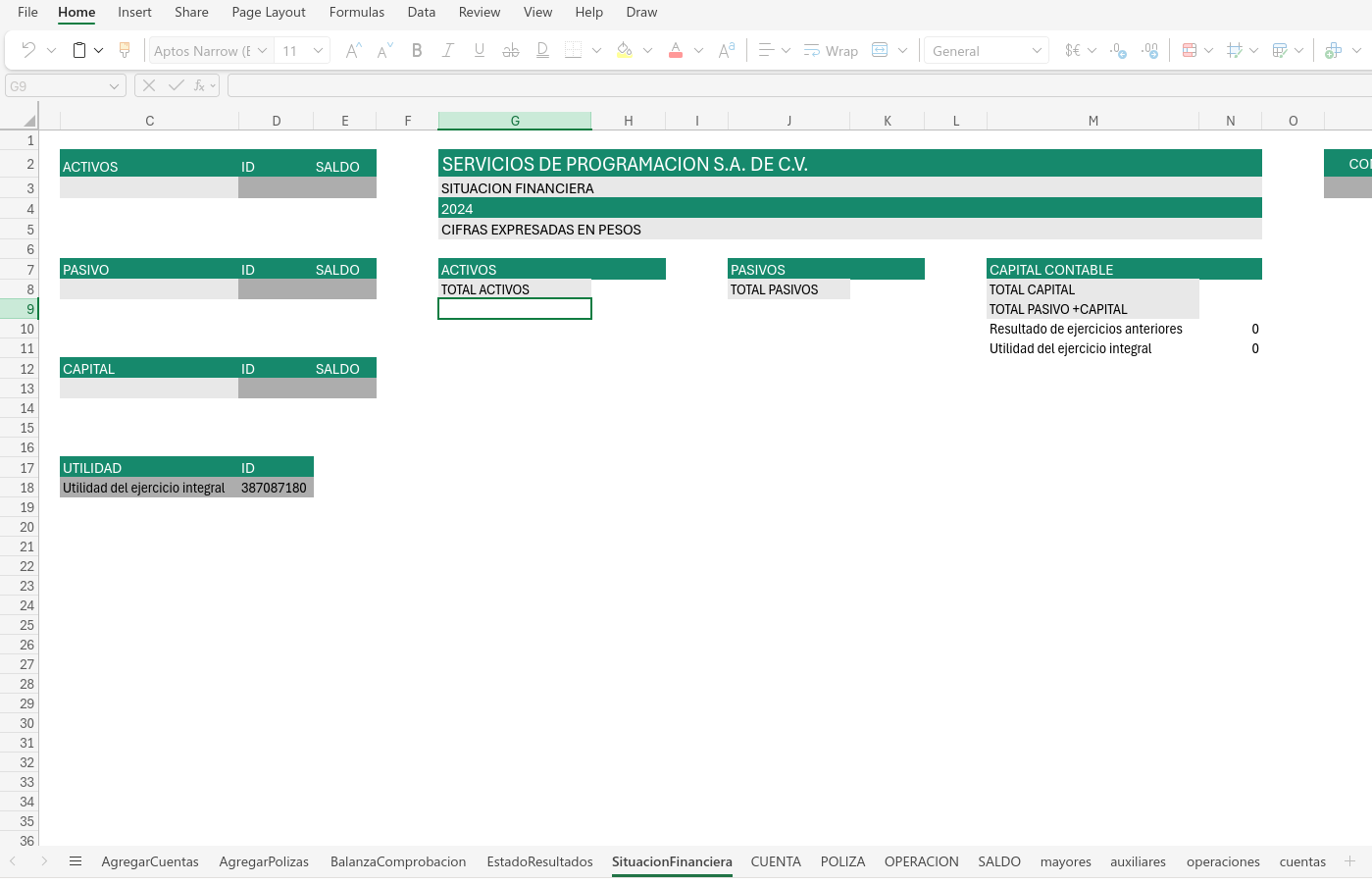Click the Merge cells icon
This screenshot has height=884, width=1372.
click(x=880, y=50)
